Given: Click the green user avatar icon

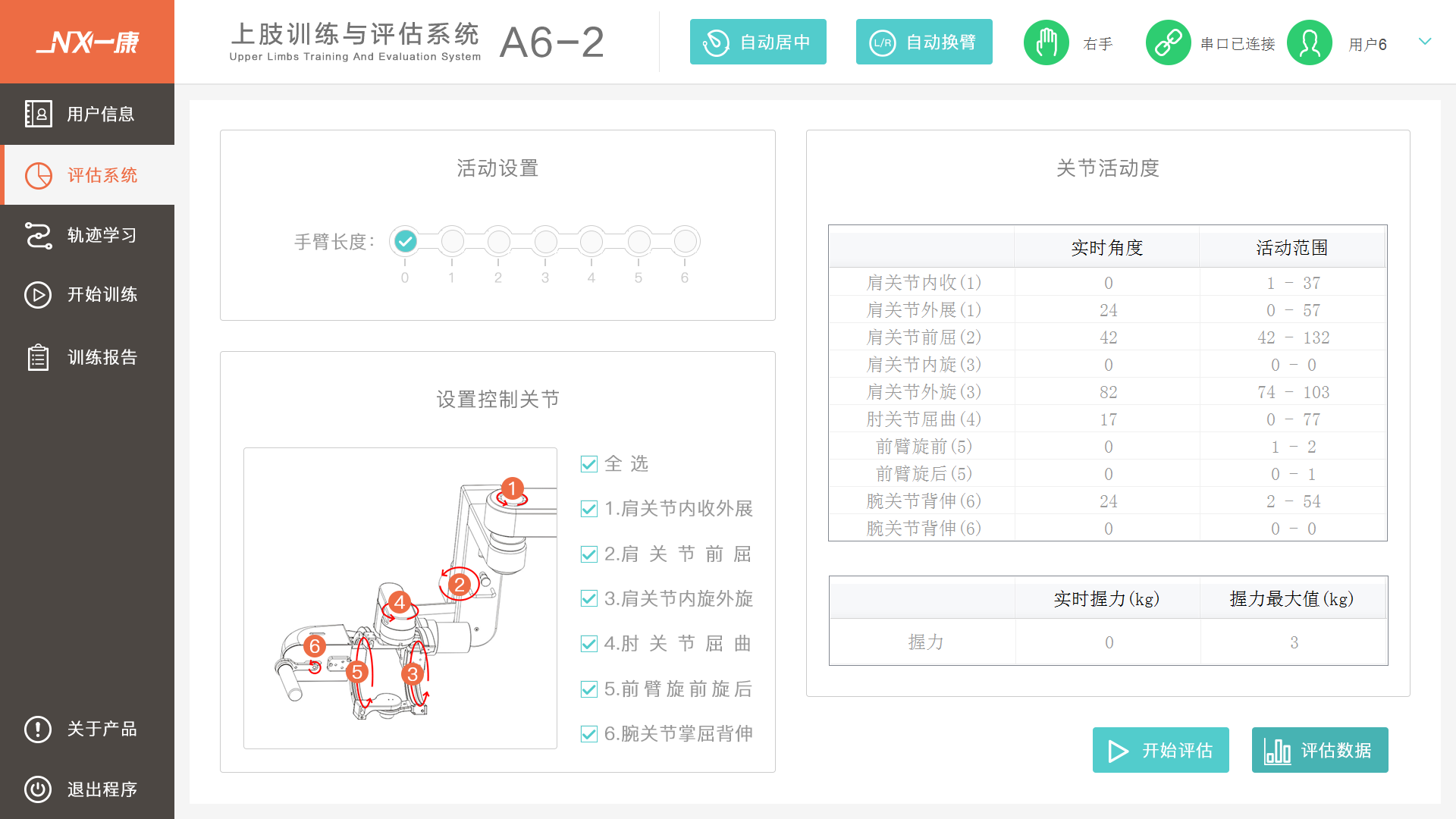Looking at the screenshot, I should point(1309,42).
